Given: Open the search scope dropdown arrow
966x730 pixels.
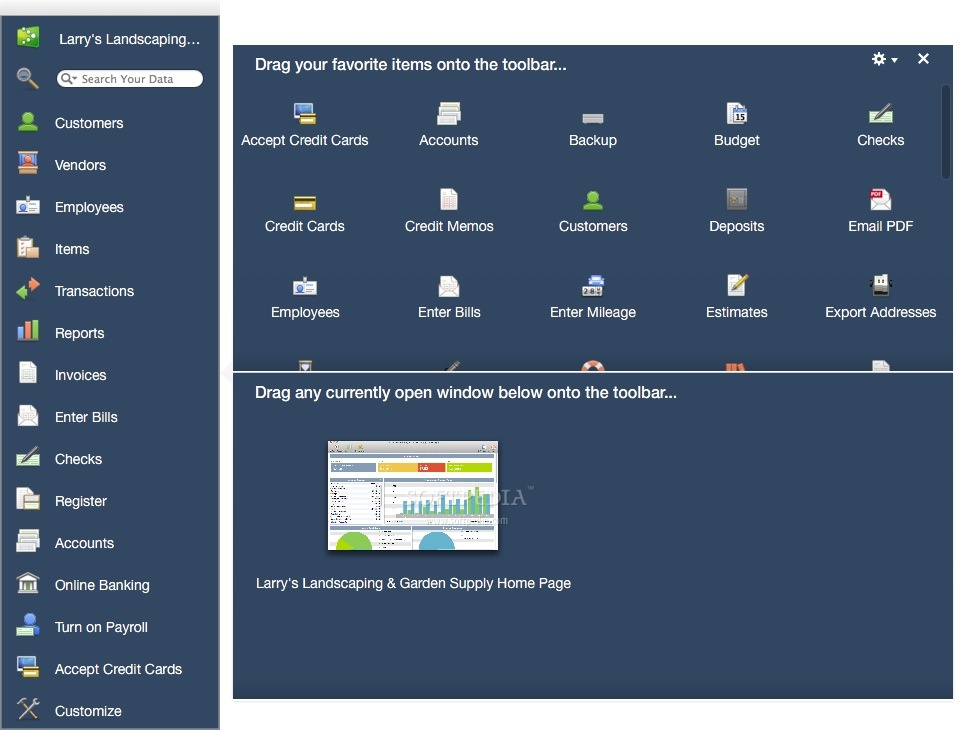Looking at the screenshot, I should (78, 78).
